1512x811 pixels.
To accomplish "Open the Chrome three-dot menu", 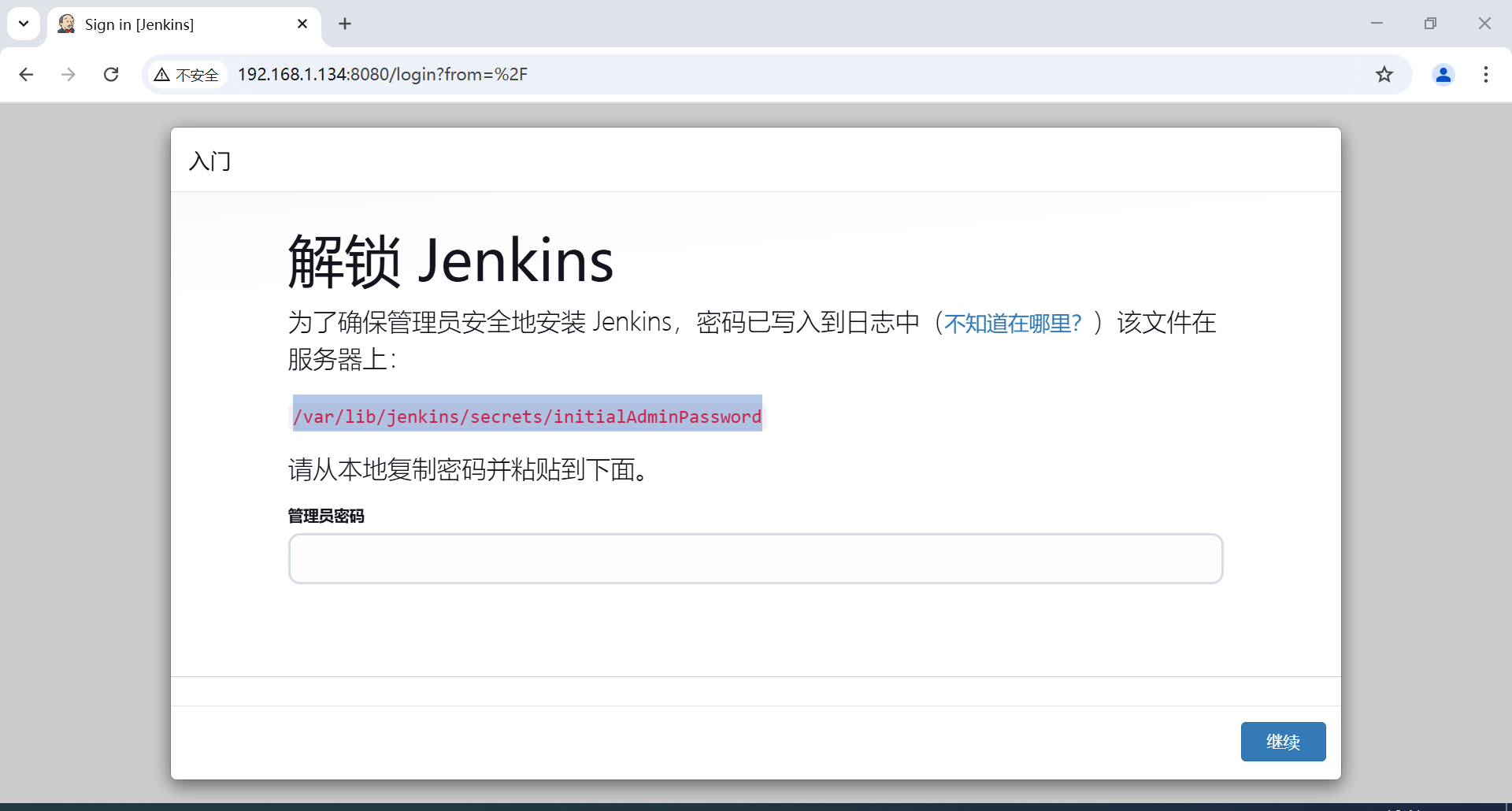I will point(1486,74).
